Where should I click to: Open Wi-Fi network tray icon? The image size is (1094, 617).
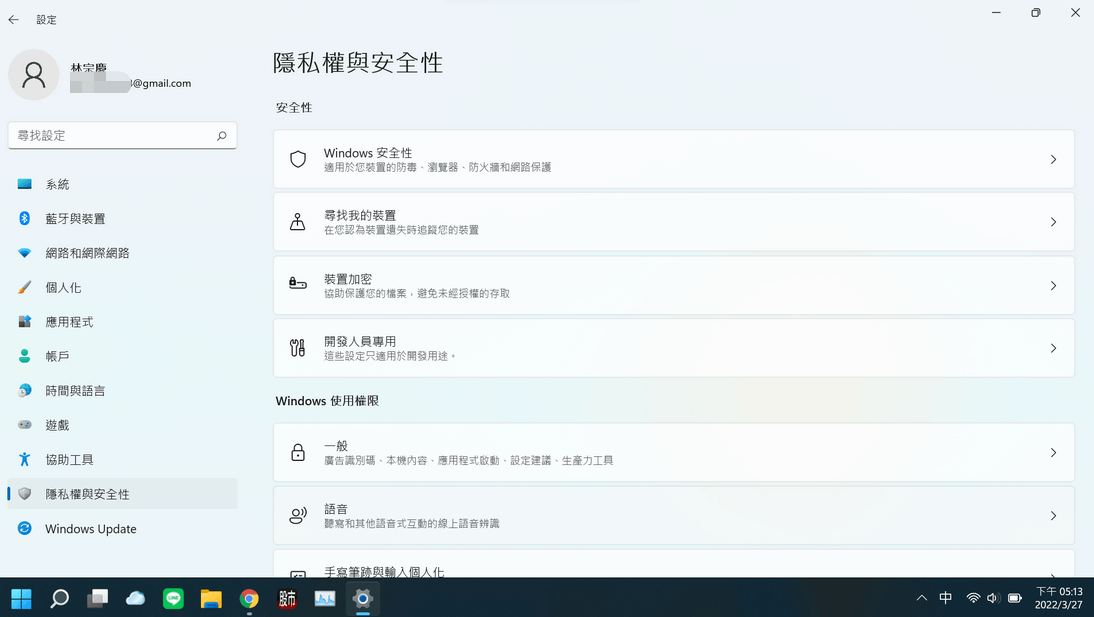(x=973, y=597)
